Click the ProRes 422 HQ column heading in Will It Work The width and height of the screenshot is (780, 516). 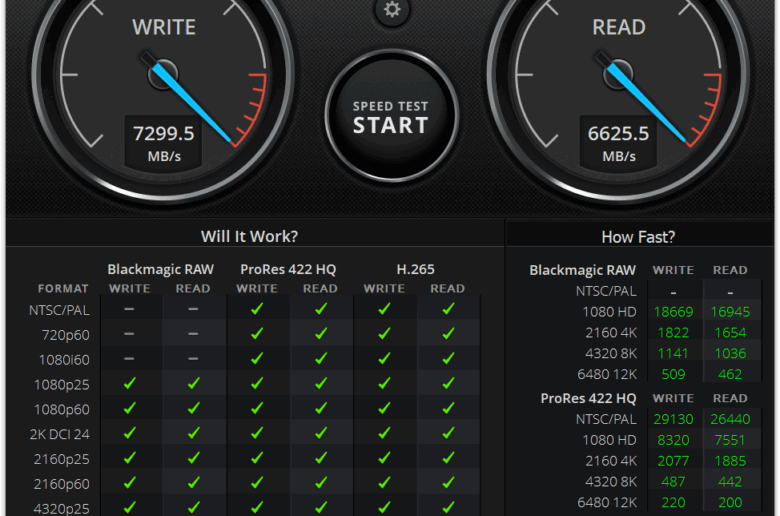click(288, 270)
